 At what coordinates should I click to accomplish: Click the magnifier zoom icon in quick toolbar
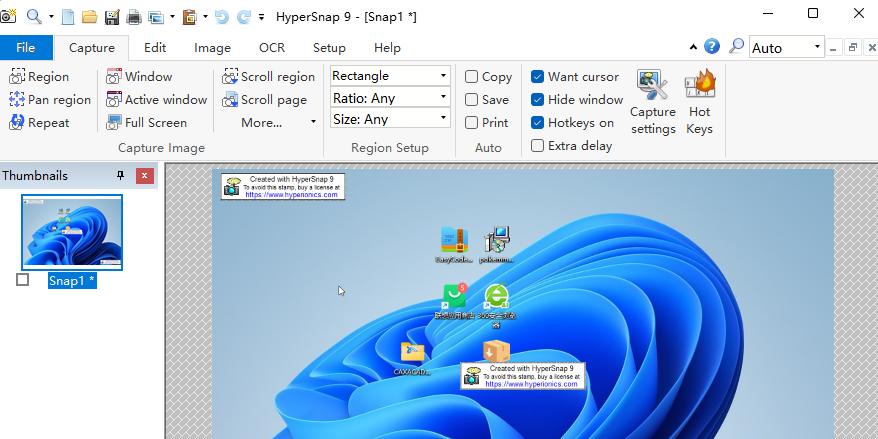tap(35, 16)
